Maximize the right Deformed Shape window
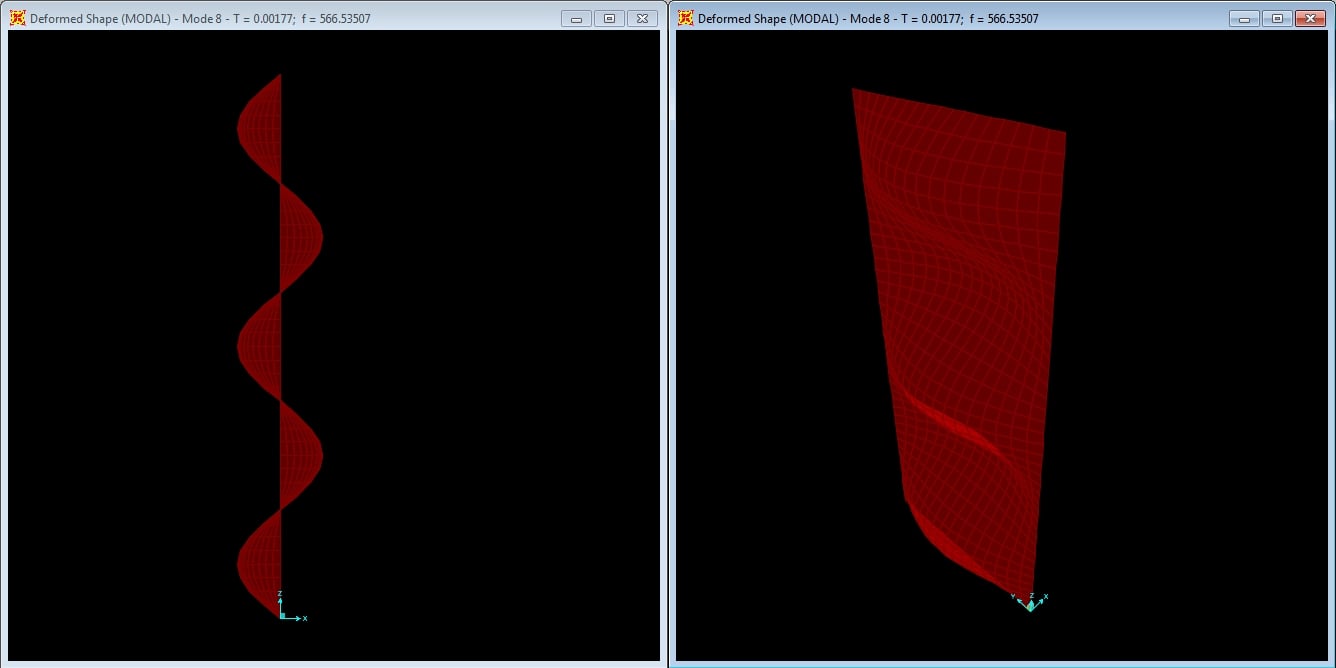The height and width of the screenshot is (668, 1336). pos(1277,19)
